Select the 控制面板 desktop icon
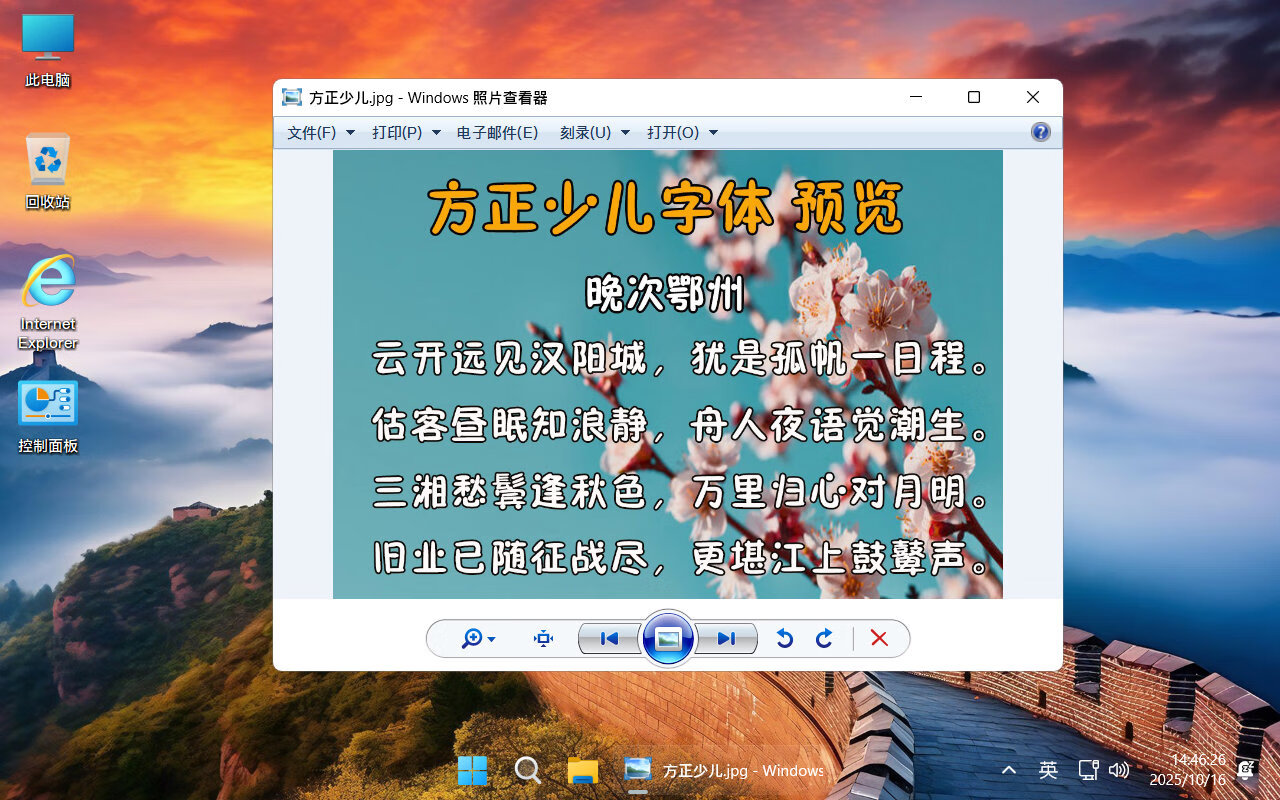This screenshot has width=1280, height=800. (48, 416)
